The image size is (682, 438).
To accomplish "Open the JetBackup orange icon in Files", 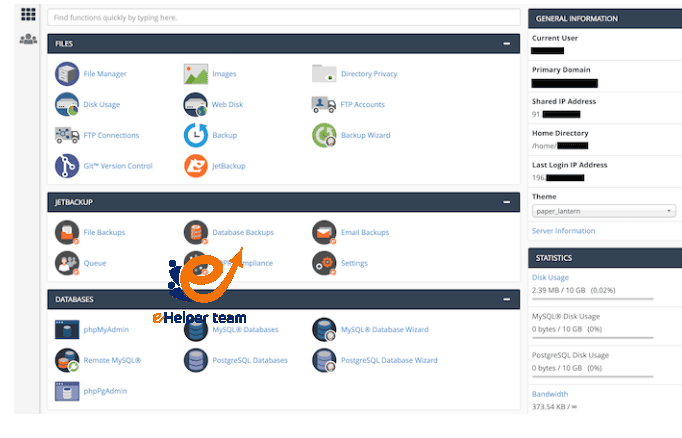I will tap(196, 166).
